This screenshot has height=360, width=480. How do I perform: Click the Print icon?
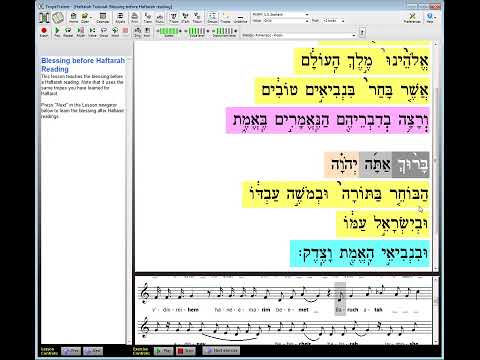click(135, 18)
